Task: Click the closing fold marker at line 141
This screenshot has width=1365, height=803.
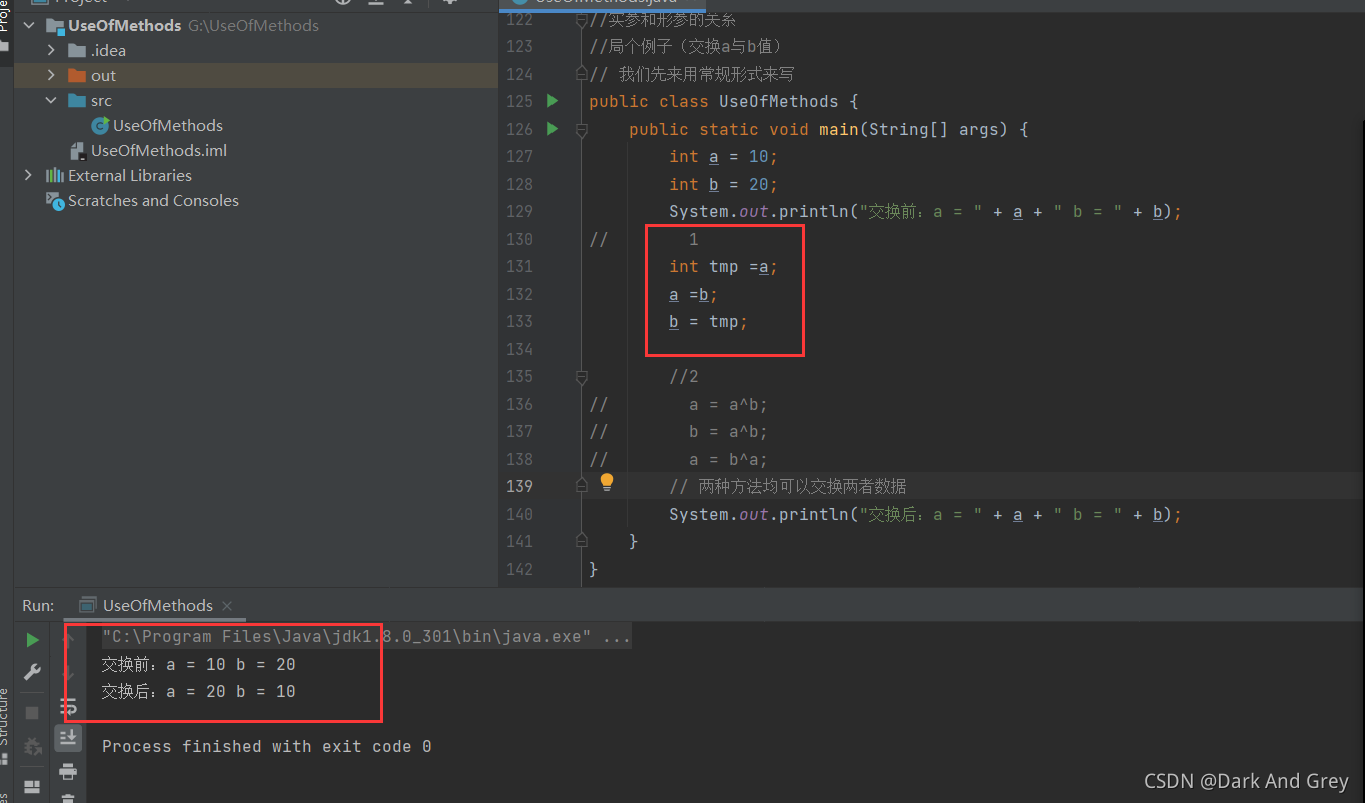Action: pyautogui.click(x=582, y=540)
